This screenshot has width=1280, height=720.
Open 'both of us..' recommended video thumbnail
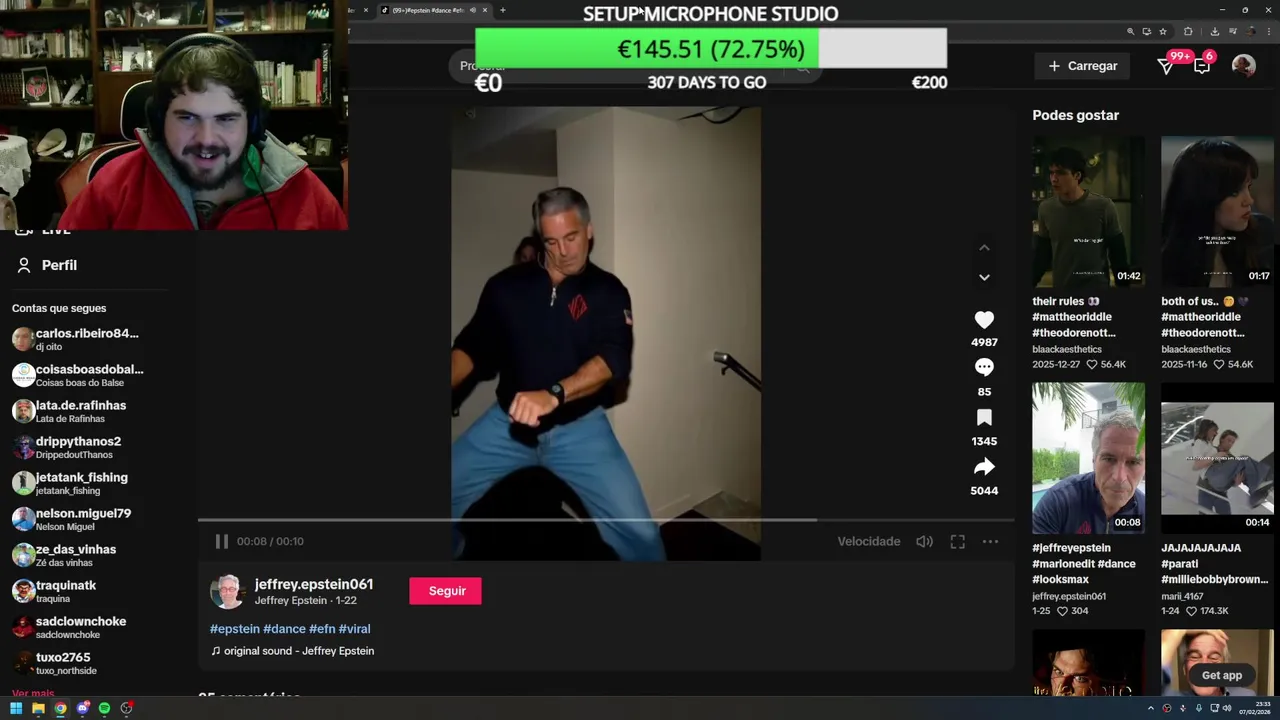[1217, 212]
